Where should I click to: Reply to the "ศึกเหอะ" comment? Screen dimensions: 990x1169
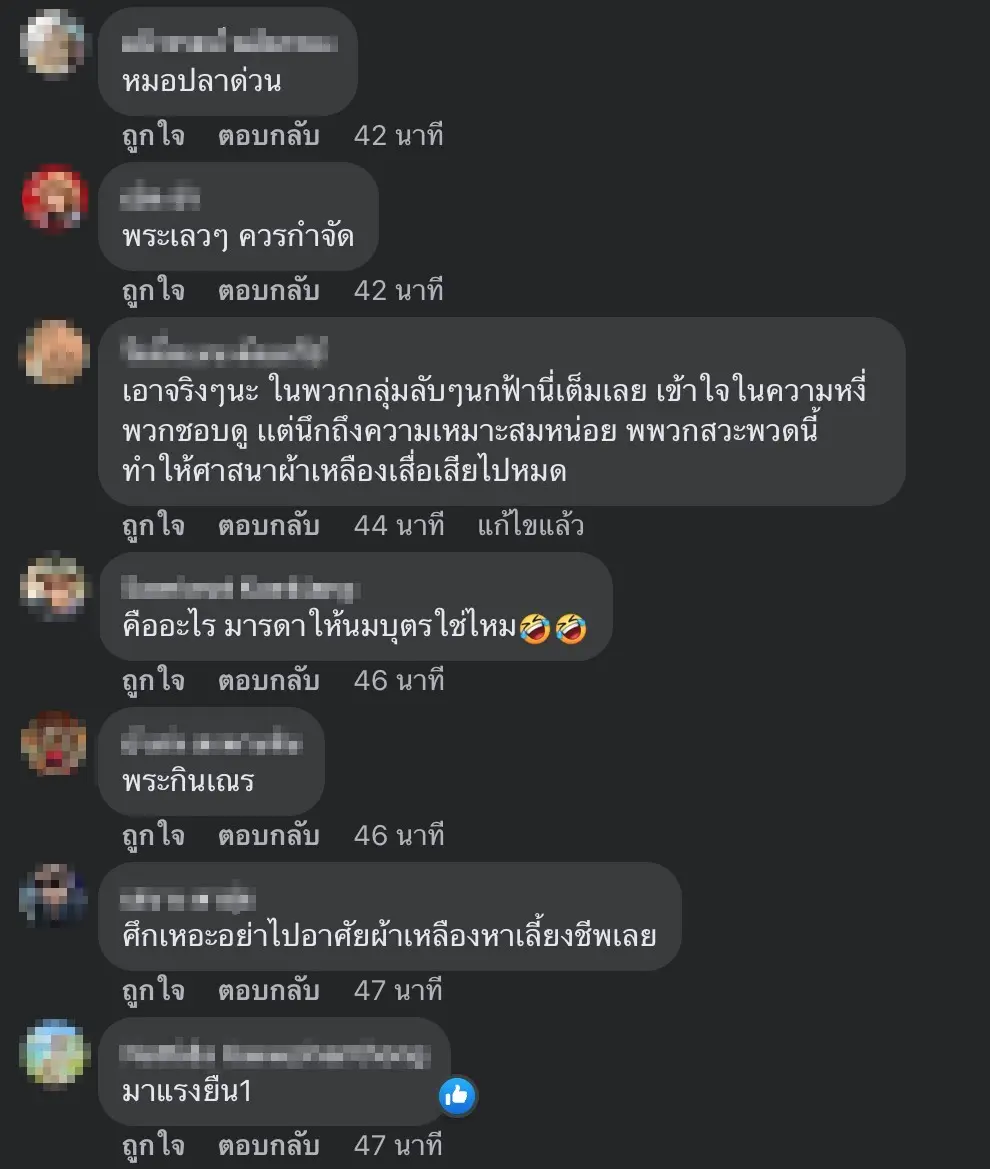click(268, 992)
